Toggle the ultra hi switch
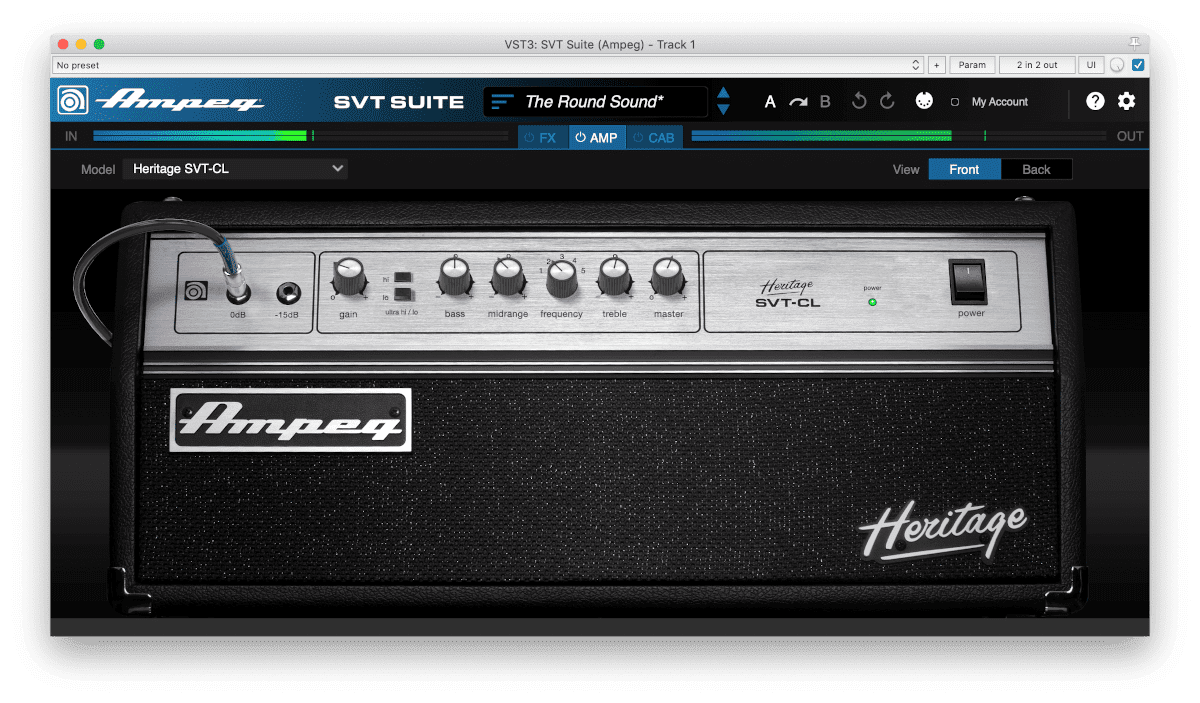Viewport: 1200px width, 703px height. 402,277
